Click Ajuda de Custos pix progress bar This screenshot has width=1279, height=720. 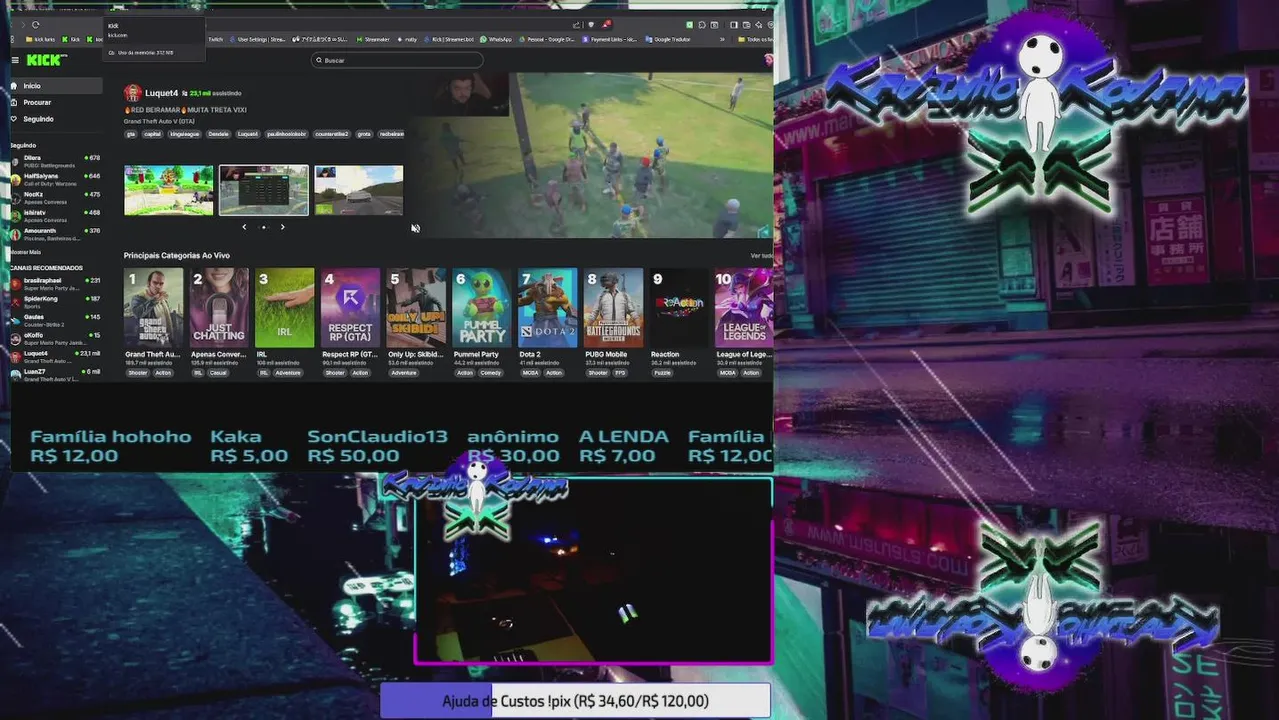[575, 701]
